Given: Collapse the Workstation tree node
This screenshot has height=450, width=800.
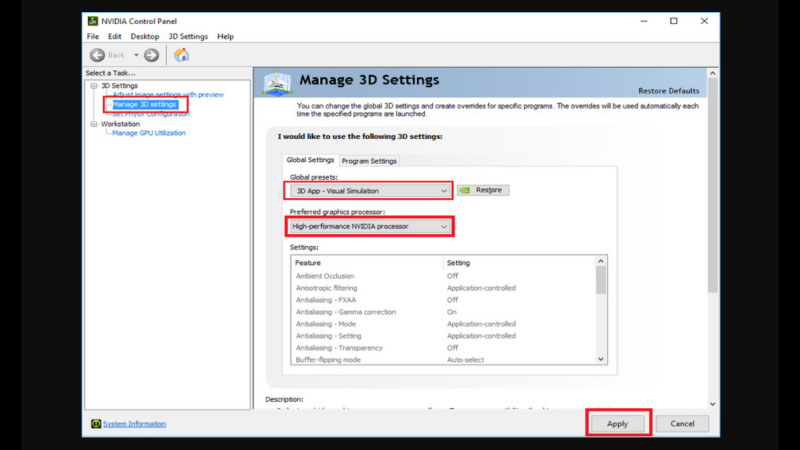Looking at the screenshot, I should click(x=94, y=124).
